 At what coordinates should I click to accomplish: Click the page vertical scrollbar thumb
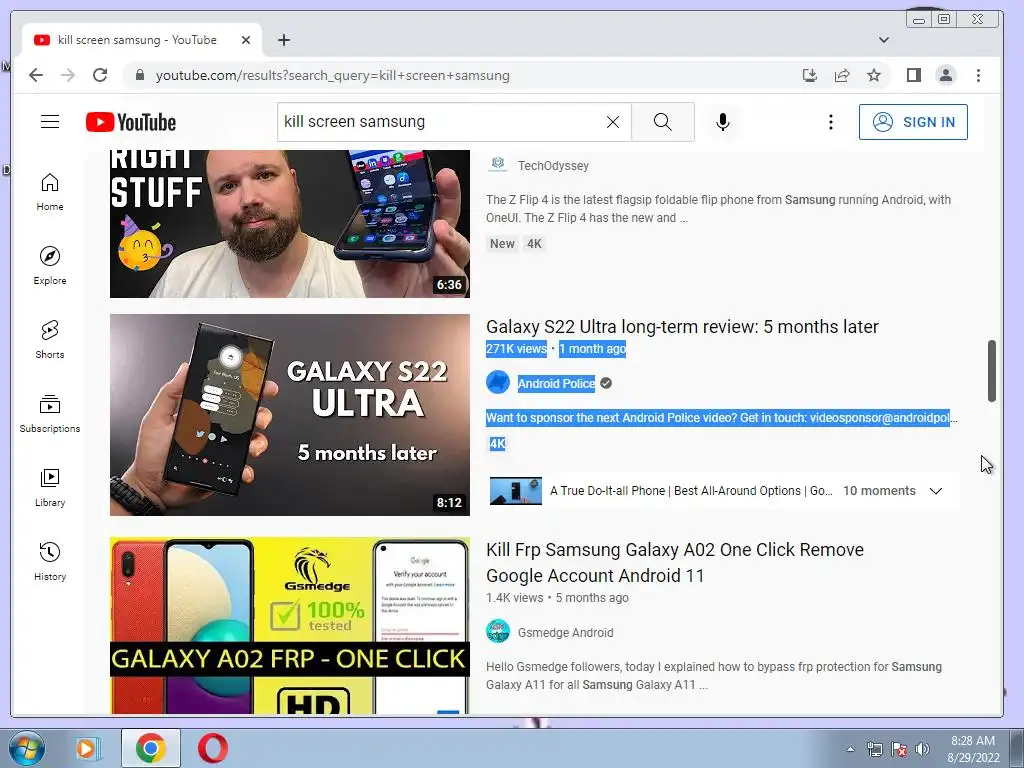(x=991, y=371)
